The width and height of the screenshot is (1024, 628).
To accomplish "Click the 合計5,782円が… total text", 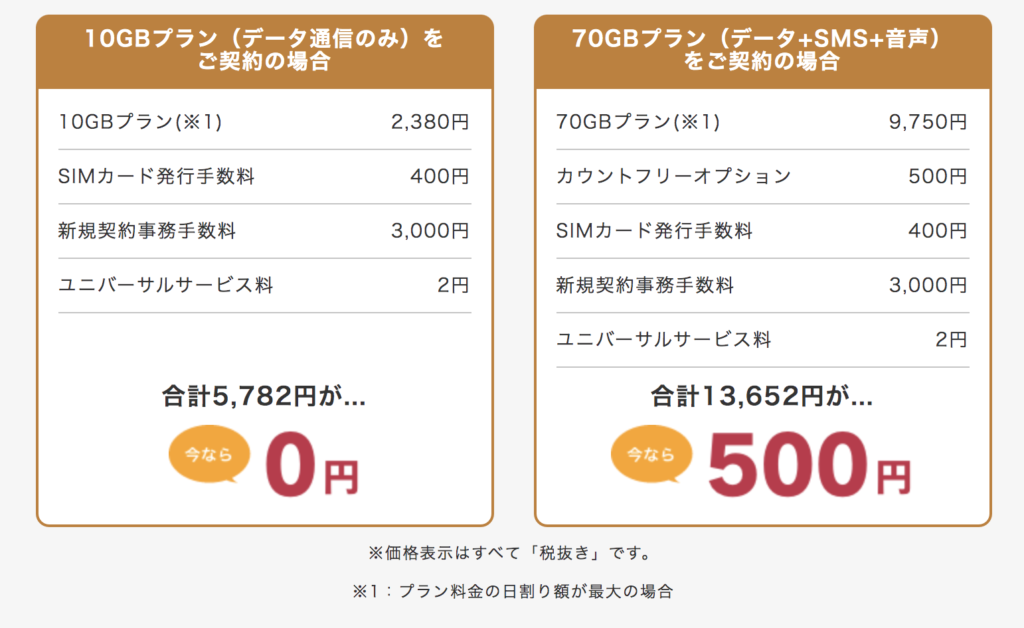I will click(x=264, y=396).
